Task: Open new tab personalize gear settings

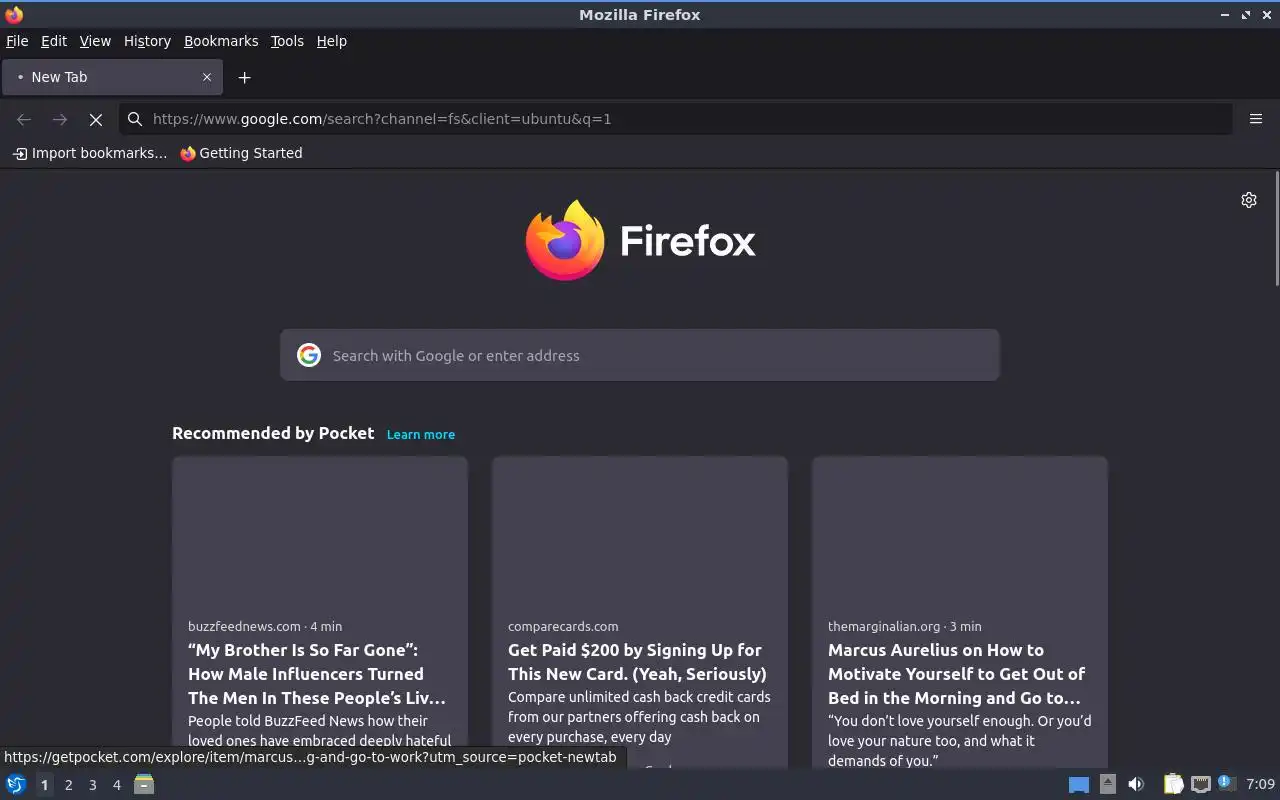Action: coord(1249,200)
